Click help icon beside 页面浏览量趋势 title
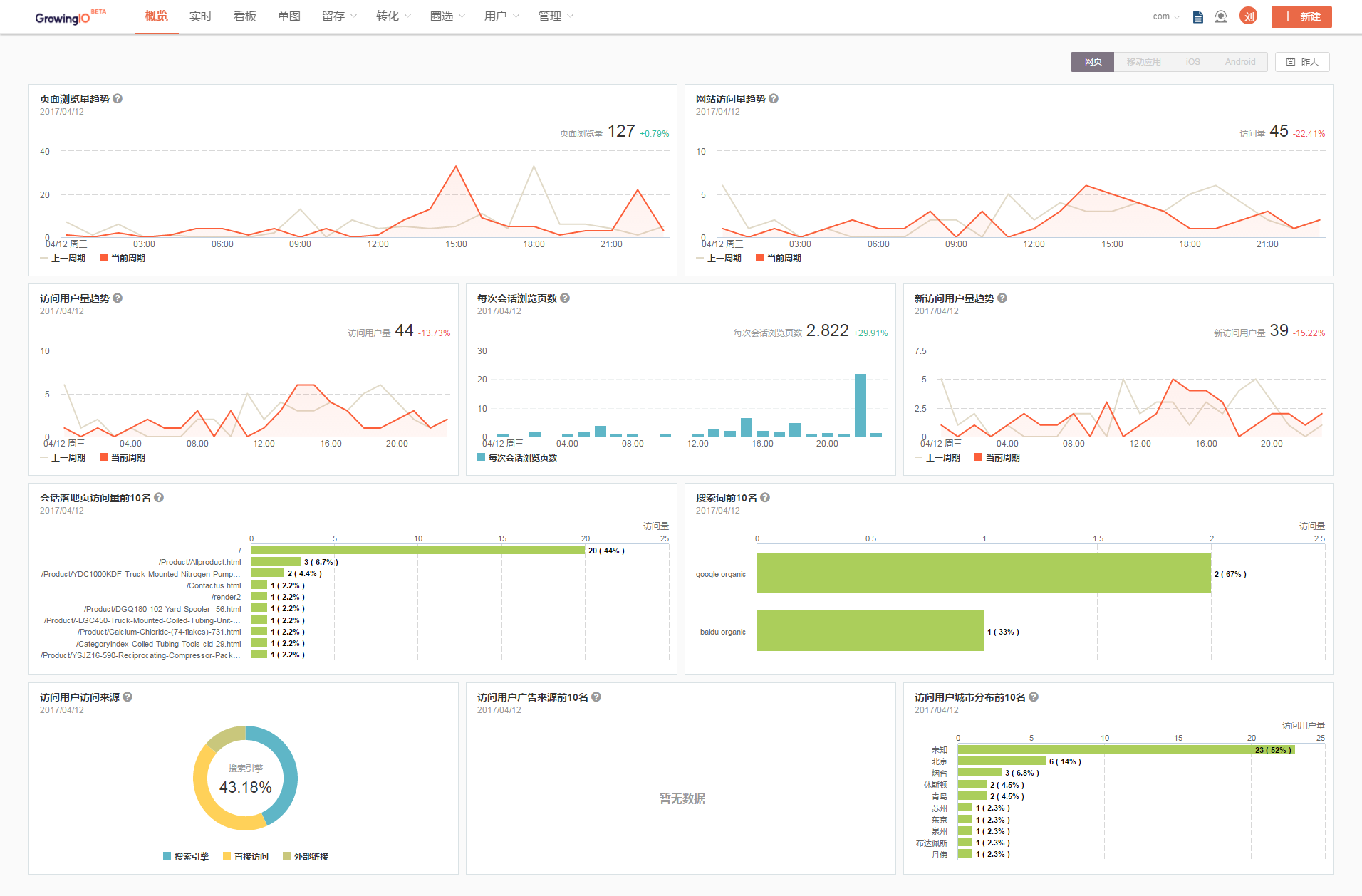The width and height of the screenshot is (1362, 896). click(x=118, y=99)
